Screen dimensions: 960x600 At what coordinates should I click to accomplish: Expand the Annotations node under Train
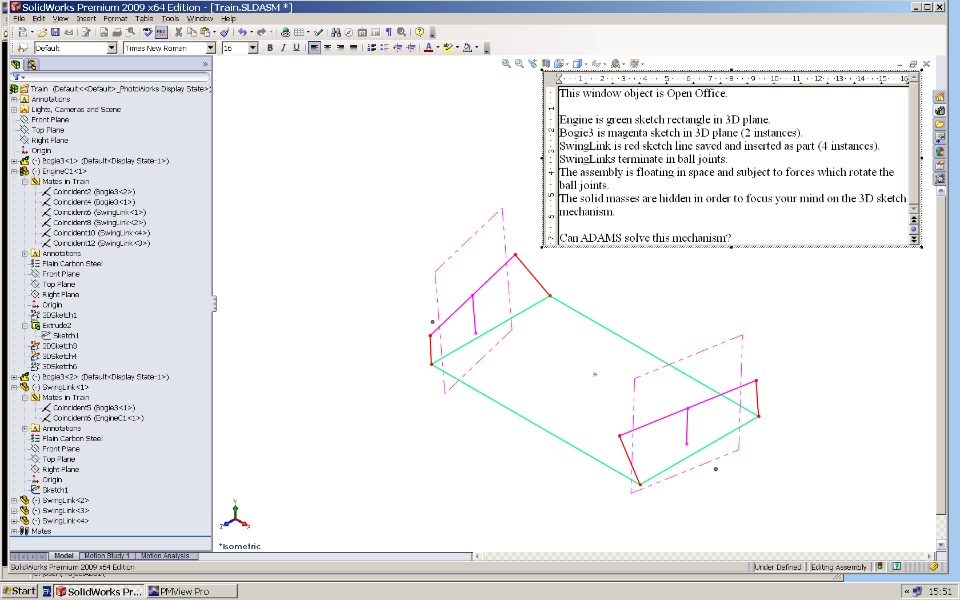click(x=14, y=99)
